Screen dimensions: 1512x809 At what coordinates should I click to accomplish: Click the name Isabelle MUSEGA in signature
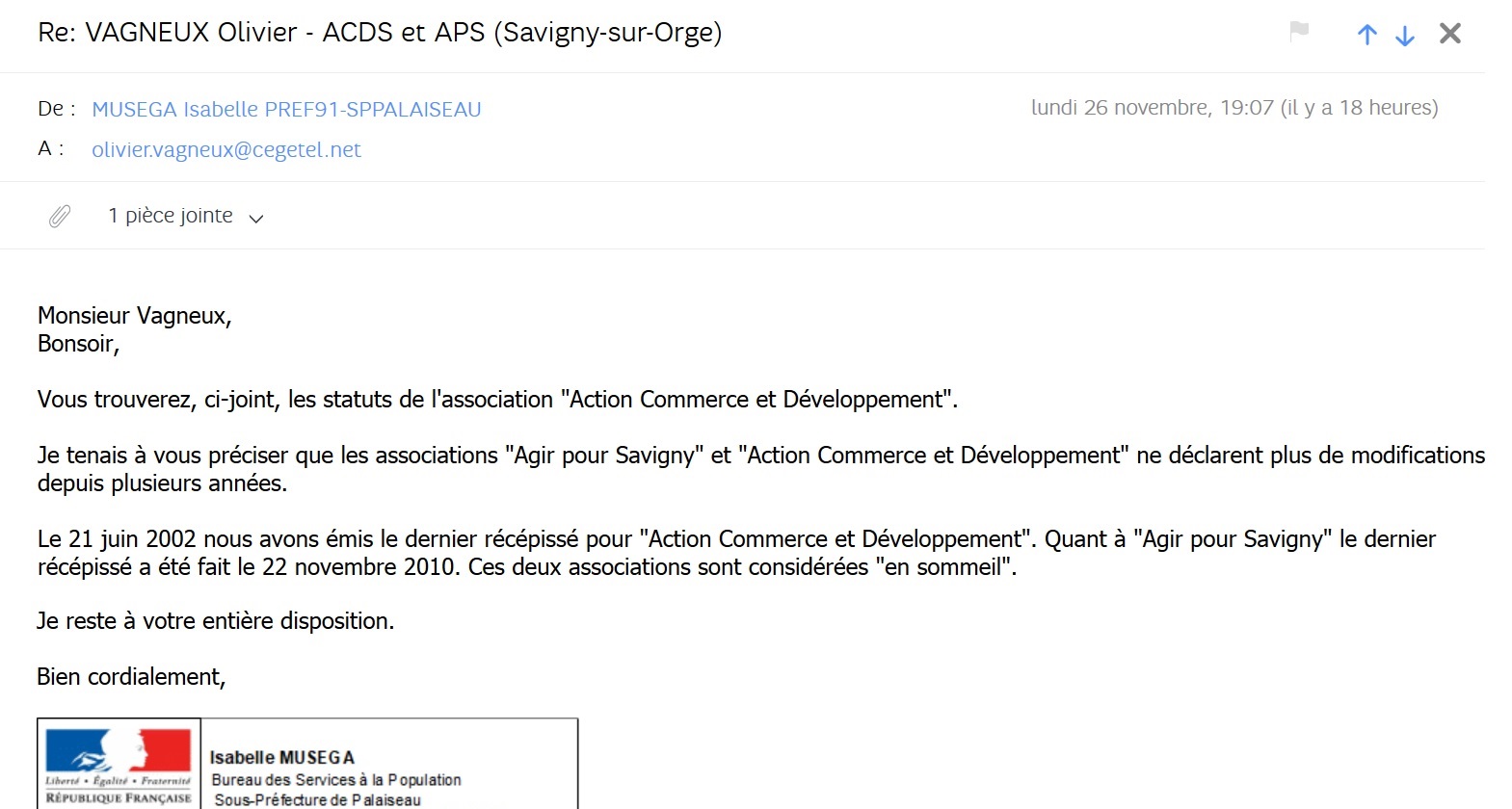(282, 758)
